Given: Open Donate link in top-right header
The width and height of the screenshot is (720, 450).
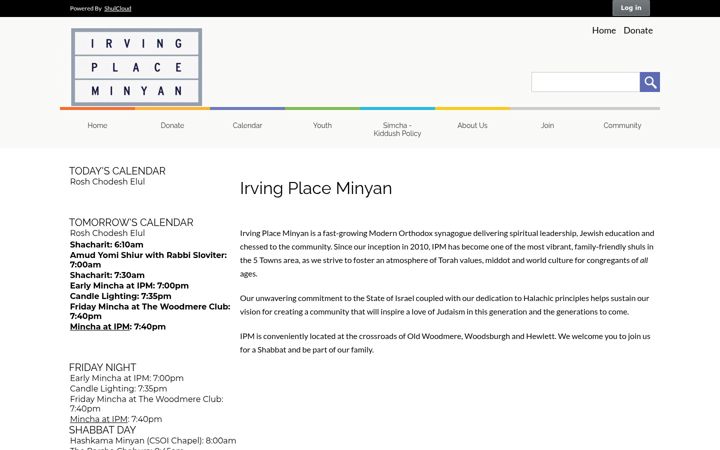Looking at the screenshot, I should pos(638,30).
